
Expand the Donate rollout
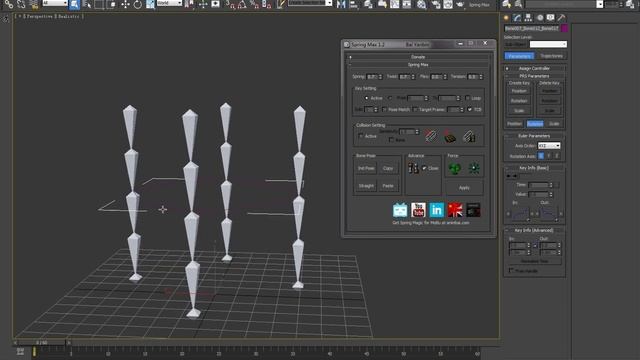click(418, 57)
